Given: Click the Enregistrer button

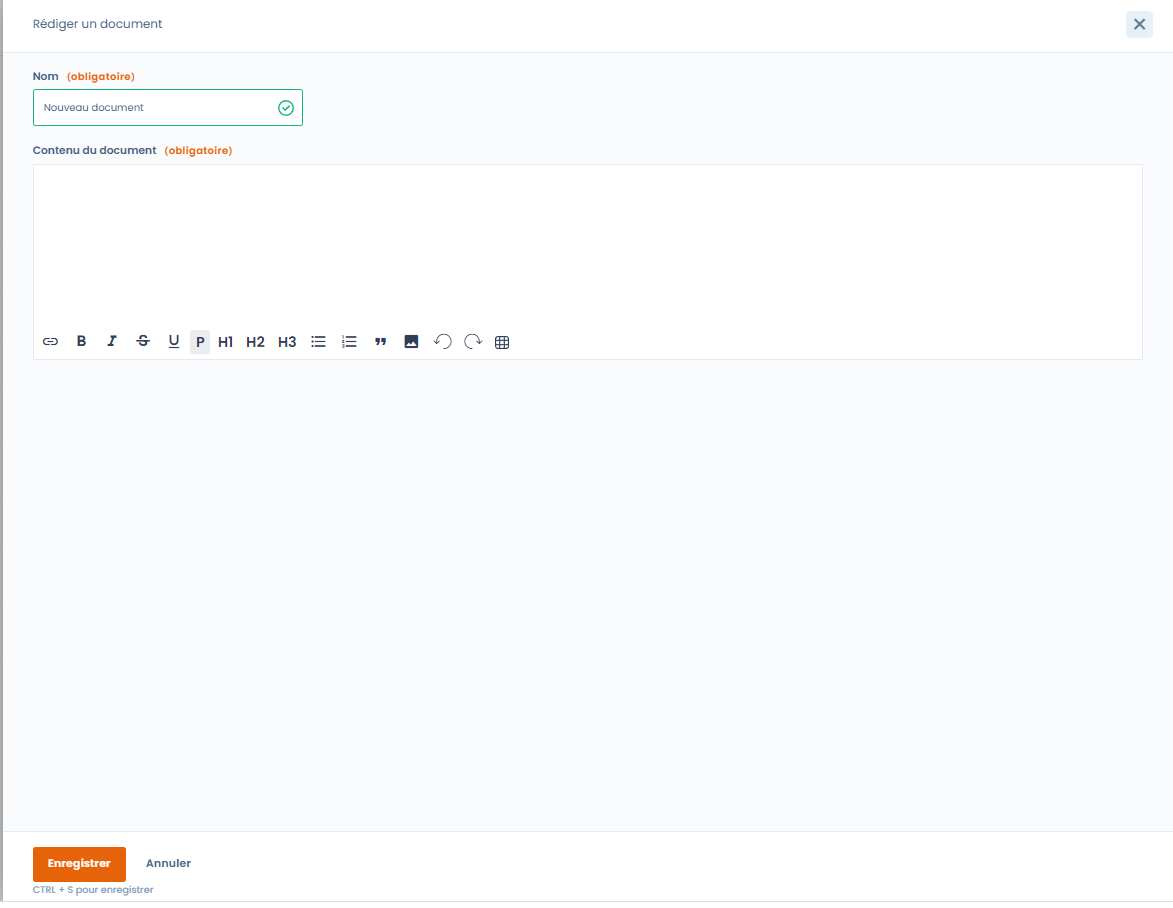Looking at the screenshot, I should point(79,864).
